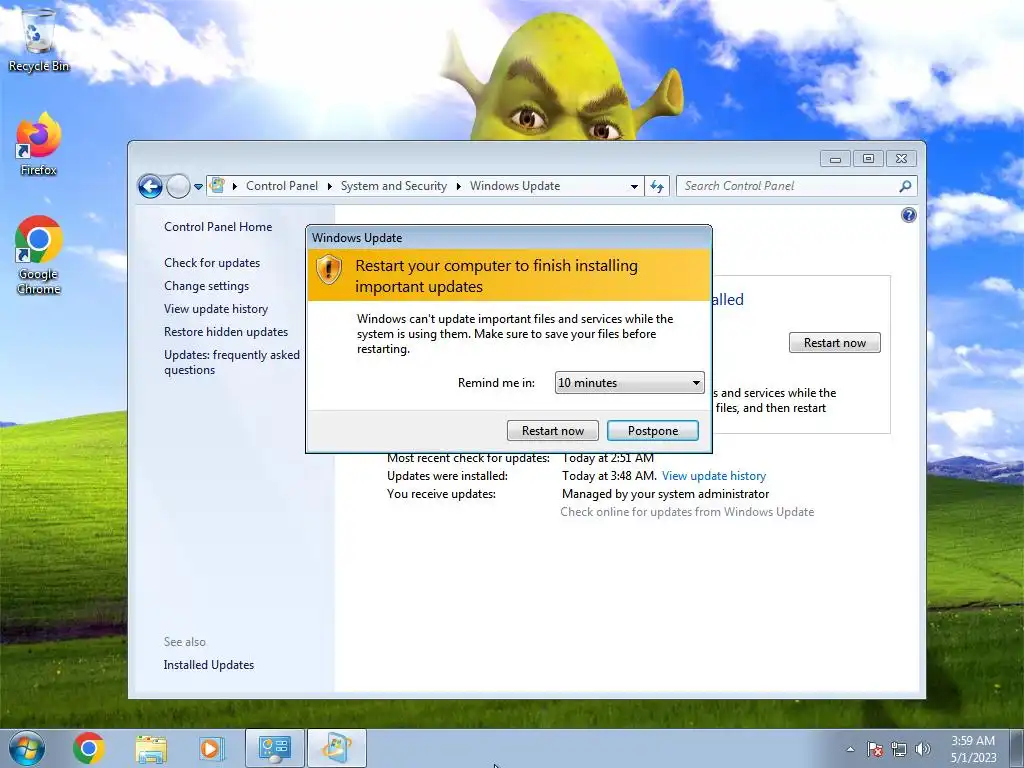Click the network status tray icon
The height and width of the screenshot is (768, 1024).
pos(899,749)
